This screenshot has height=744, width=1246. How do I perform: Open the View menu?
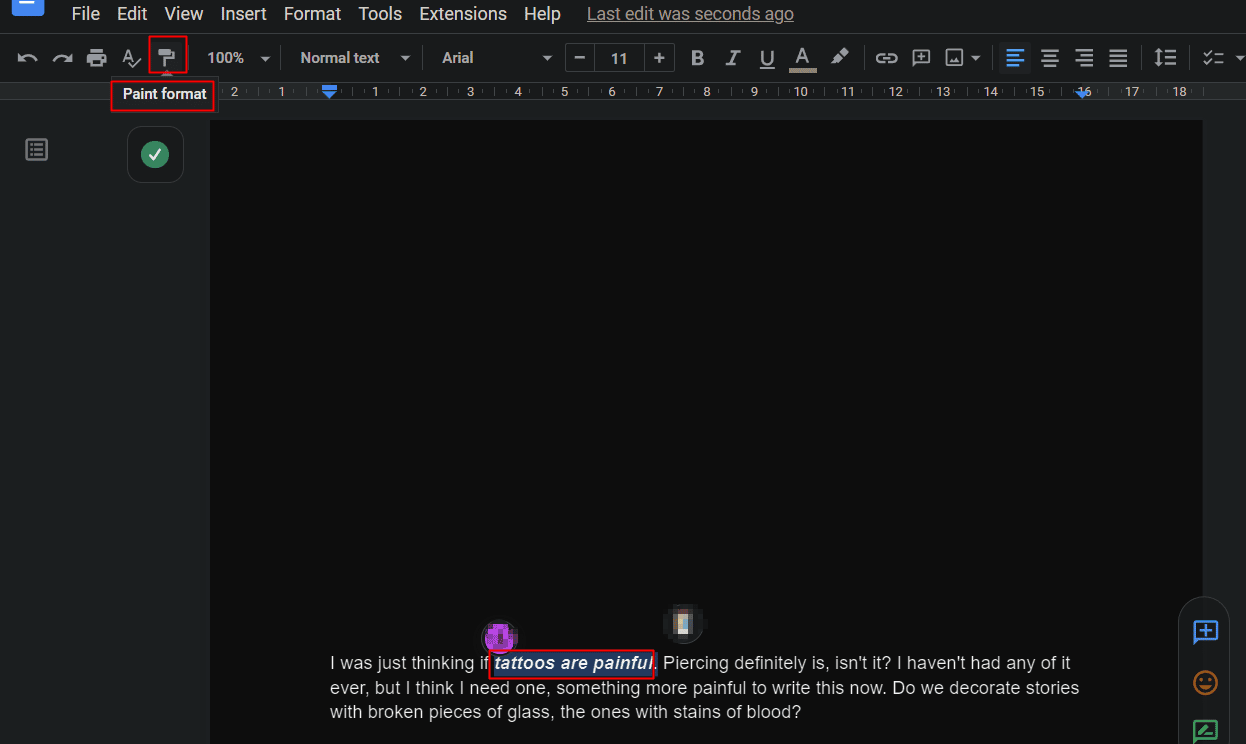(x=184, y=14)
